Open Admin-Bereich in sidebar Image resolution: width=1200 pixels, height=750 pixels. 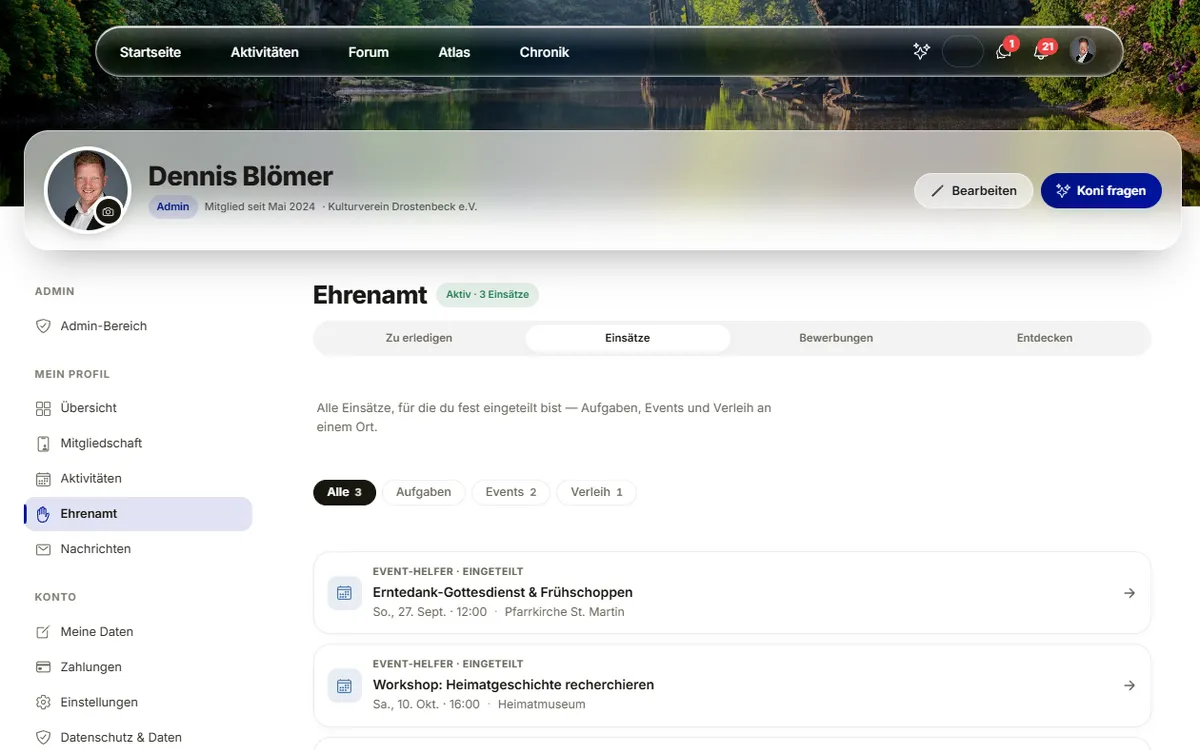(138, 326)
